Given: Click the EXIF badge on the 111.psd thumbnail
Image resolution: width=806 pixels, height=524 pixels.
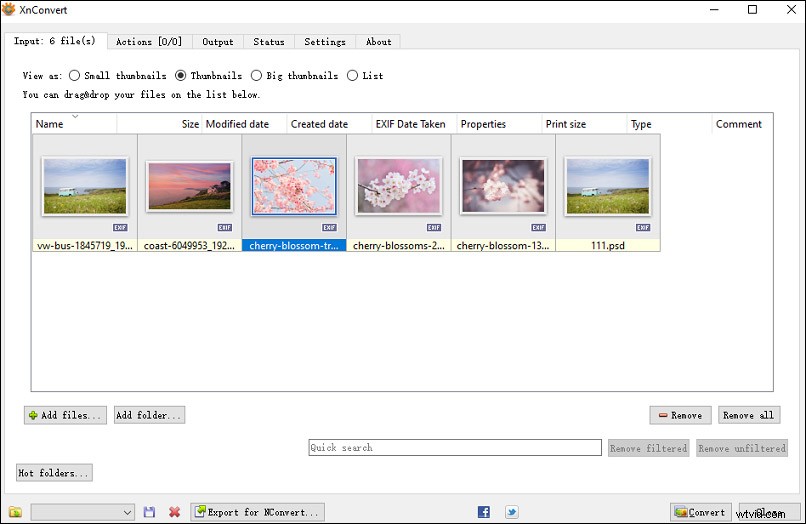Looking at the screenshot, I should click(643, 227).
